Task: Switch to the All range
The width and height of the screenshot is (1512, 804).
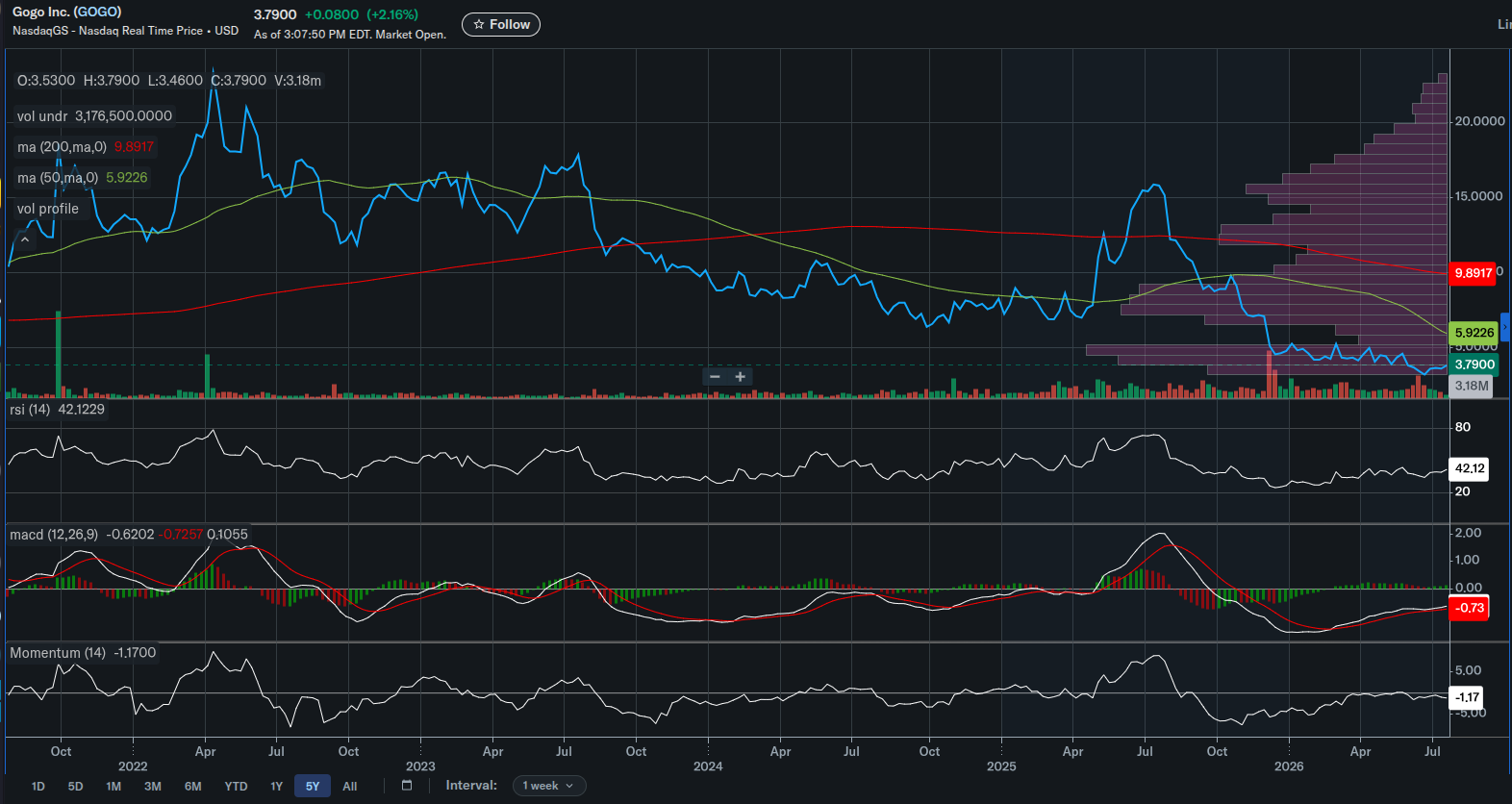Action: click(350, 786)
